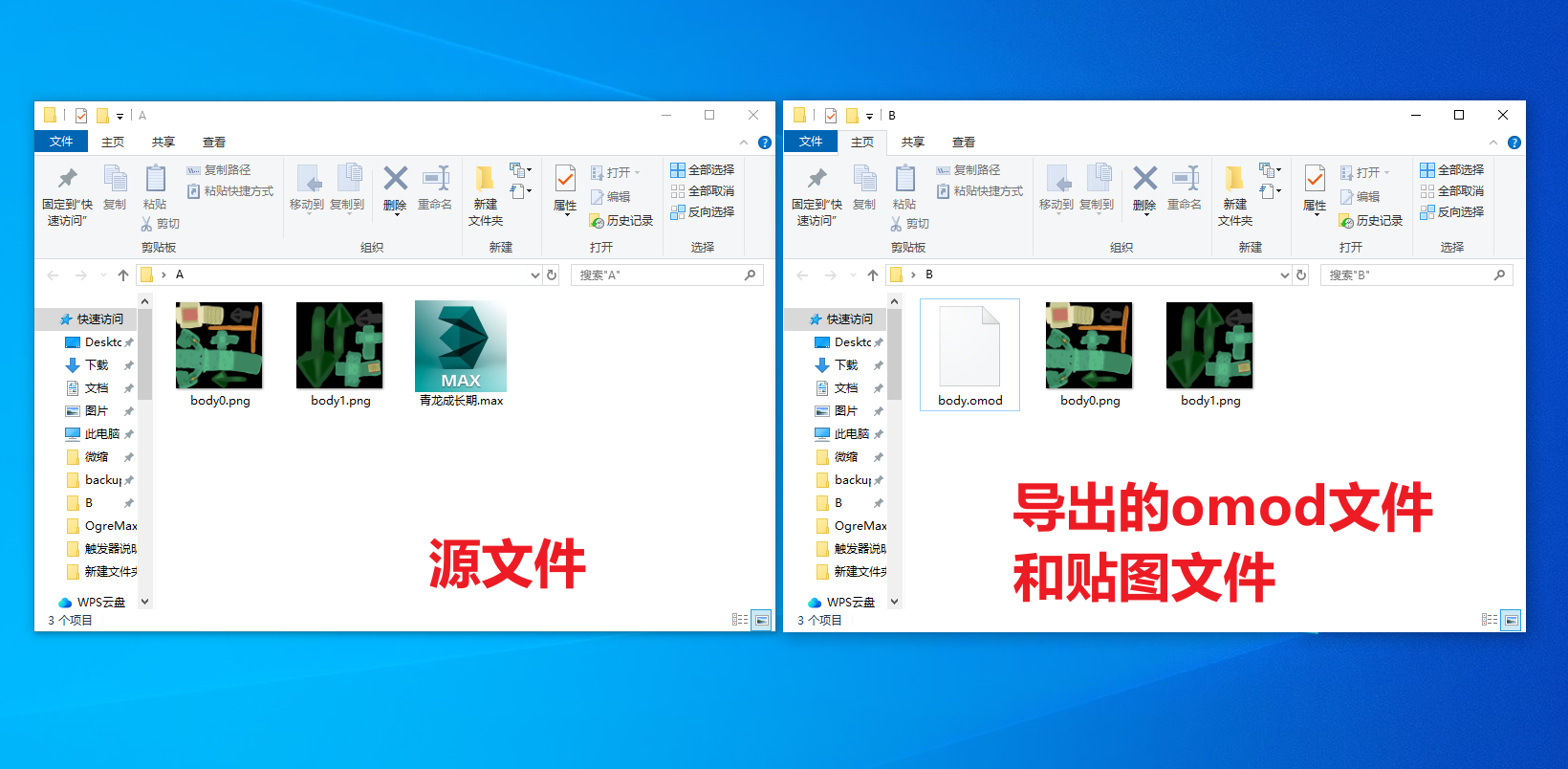Switch to View (查看) tab in window B
The image size is (1568, 769).
point(964,142)
